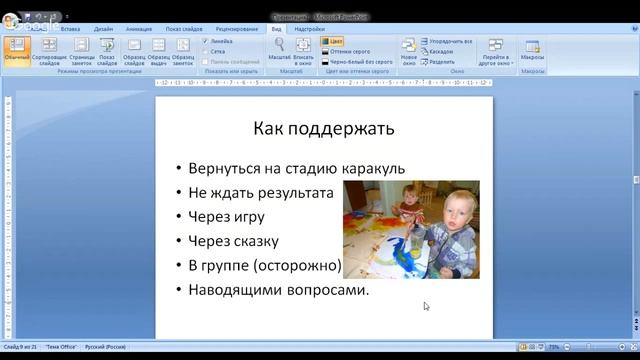Open the Надстройки tab
The image size is (640, 360).
click(x=309, y=29)
